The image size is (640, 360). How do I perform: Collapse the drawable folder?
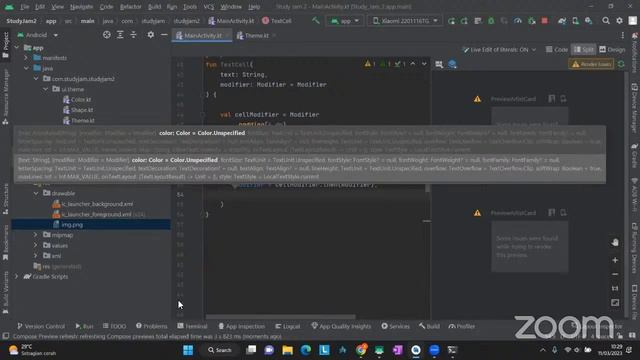[36, 193]
